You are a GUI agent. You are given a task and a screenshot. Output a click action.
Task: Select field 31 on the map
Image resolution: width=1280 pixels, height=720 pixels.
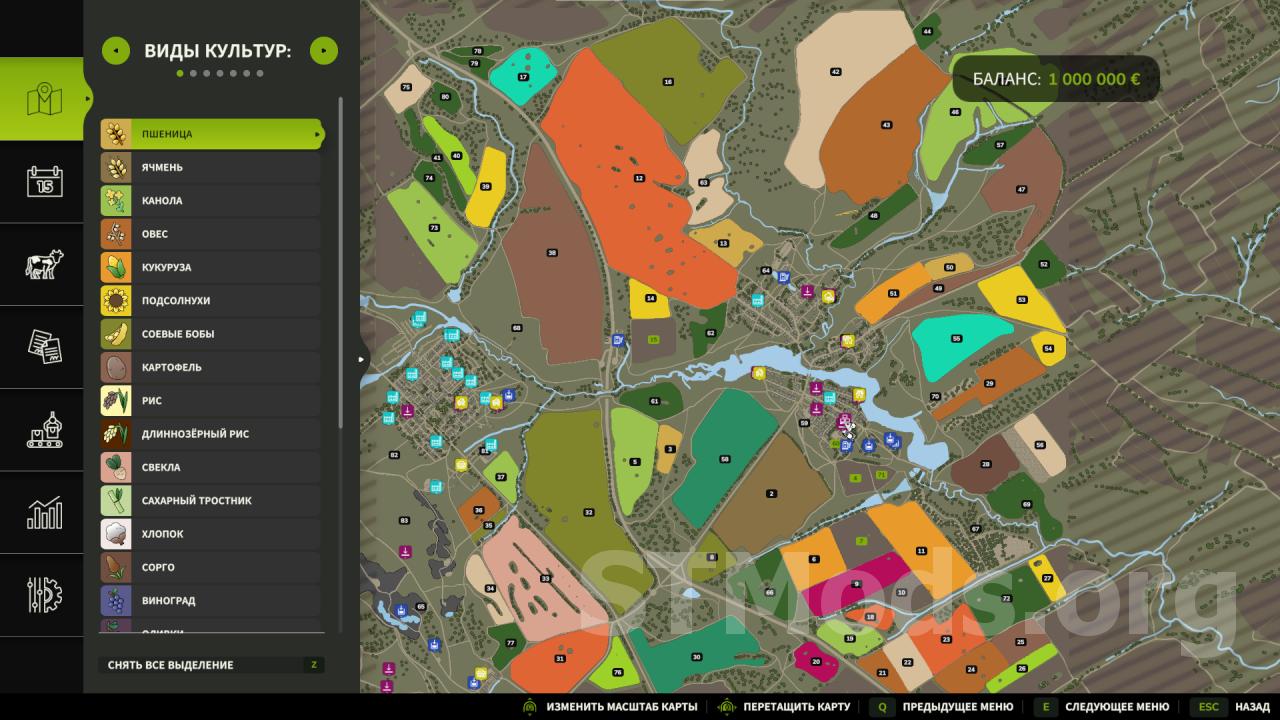click(x=560, y=659)
